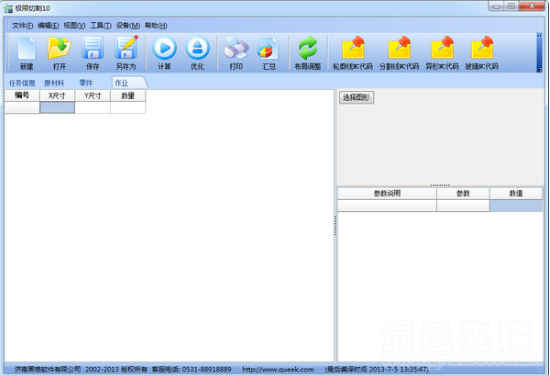Click the 玻璃NC代码 toolbar icon

pos(482,53)
